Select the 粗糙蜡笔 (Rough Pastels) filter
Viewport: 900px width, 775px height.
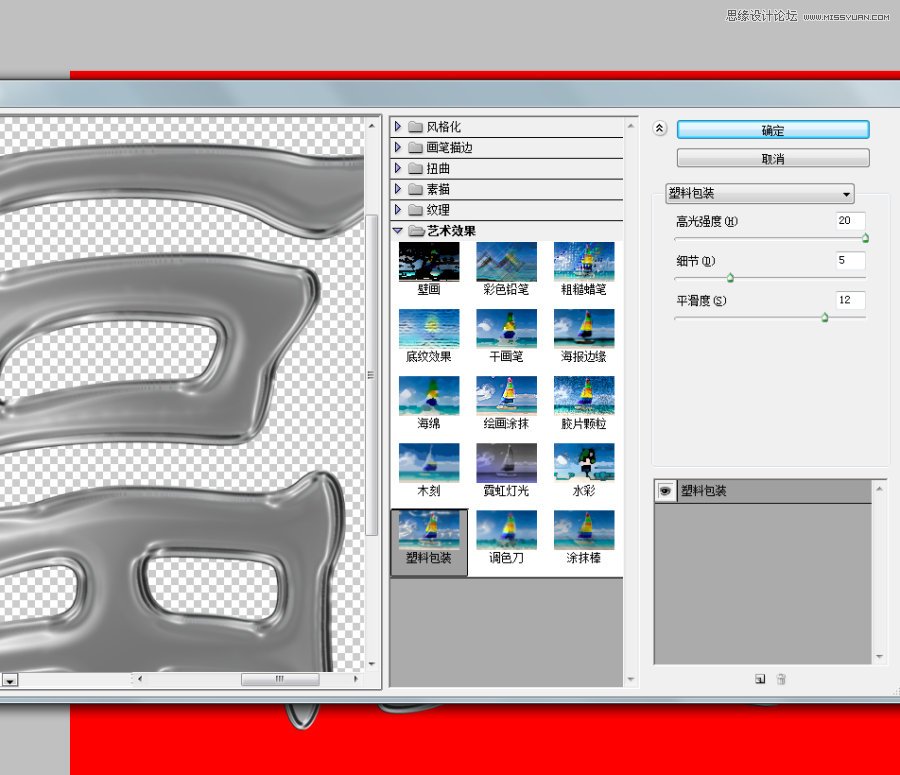584,260
